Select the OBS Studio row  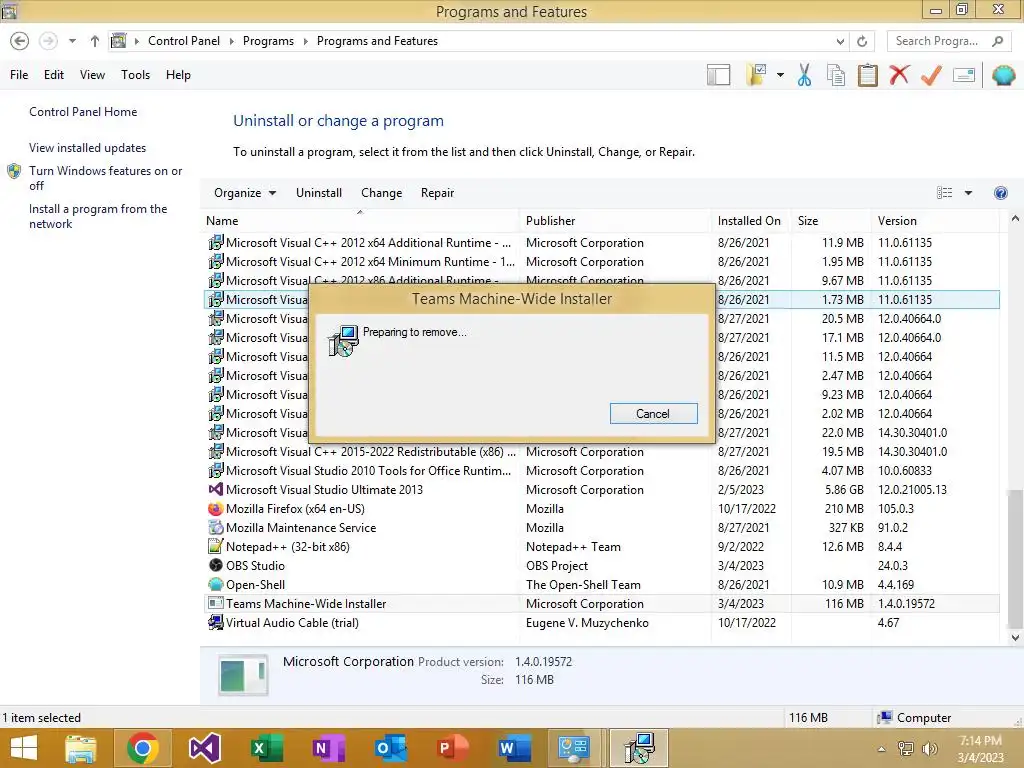point(600,566)
